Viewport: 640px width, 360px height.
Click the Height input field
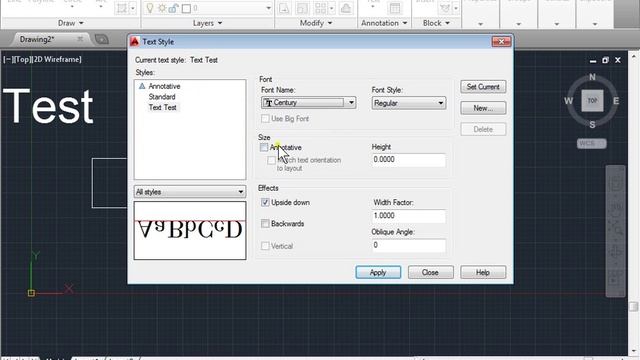(x=409, y=160)
